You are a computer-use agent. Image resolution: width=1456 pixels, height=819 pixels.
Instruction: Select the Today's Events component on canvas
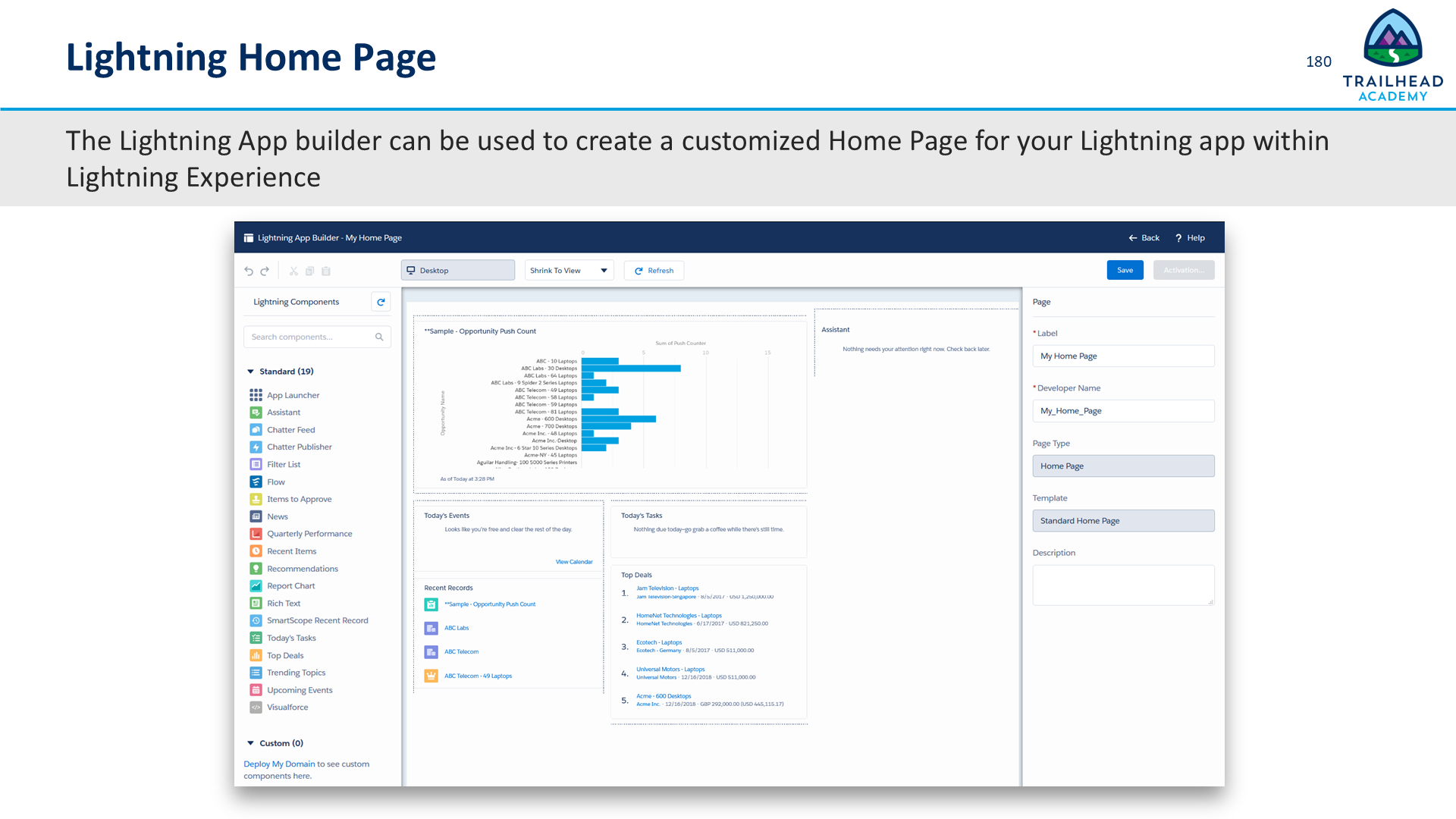click(508, 536)
